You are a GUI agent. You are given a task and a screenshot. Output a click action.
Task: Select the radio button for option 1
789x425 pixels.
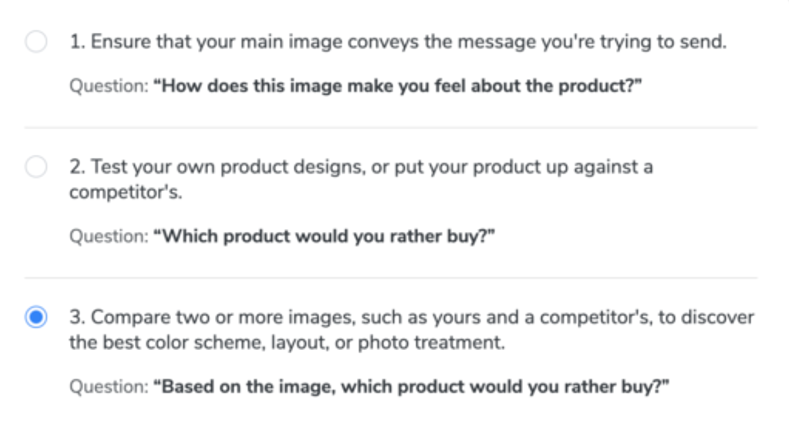(36, 43)
